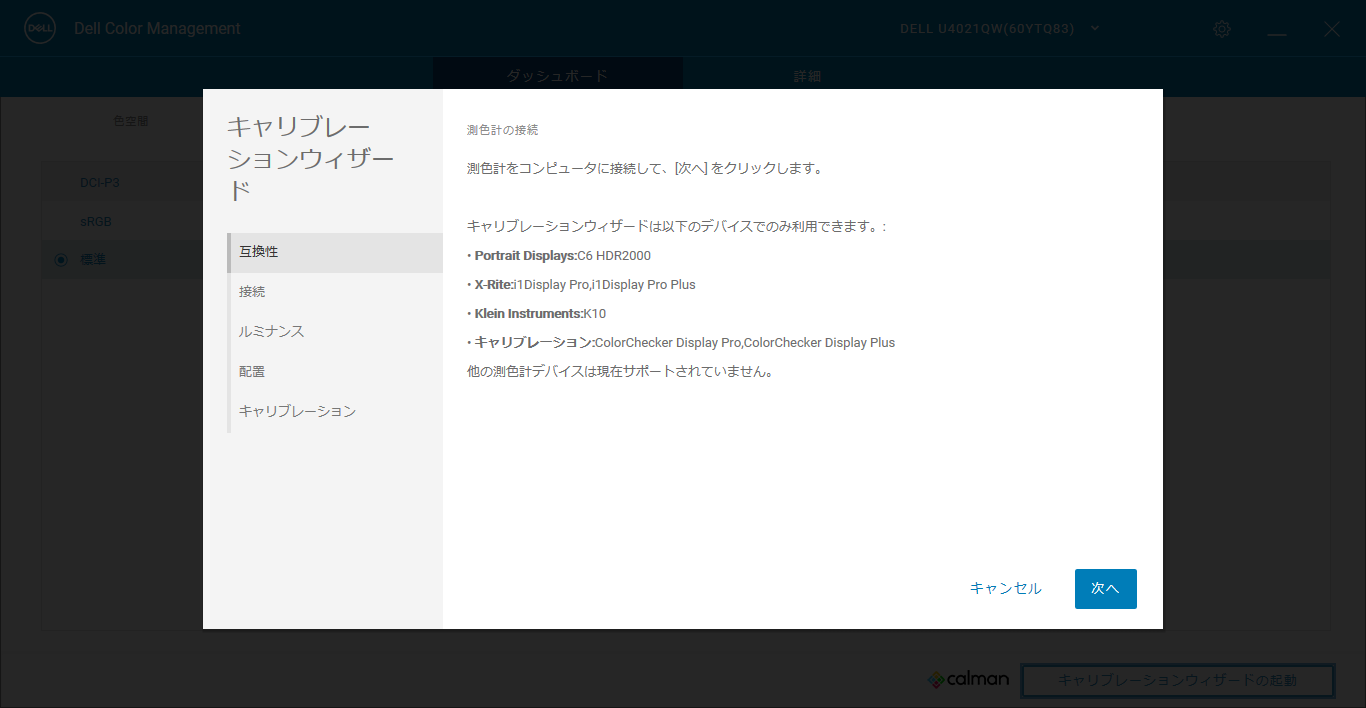The image size is (1366, 708).
Task: Switch to the ダッシュボード tab
Action: coord(557,75)
